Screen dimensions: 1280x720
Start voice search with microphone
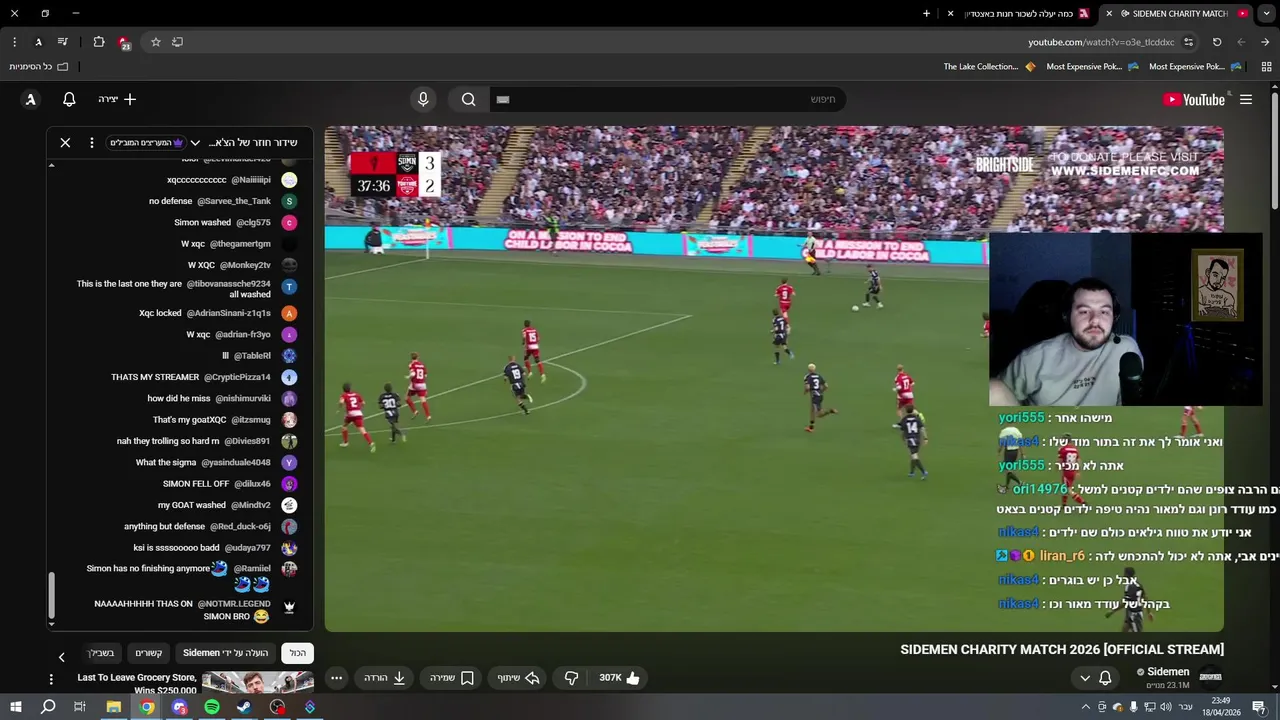coord(423,99)
